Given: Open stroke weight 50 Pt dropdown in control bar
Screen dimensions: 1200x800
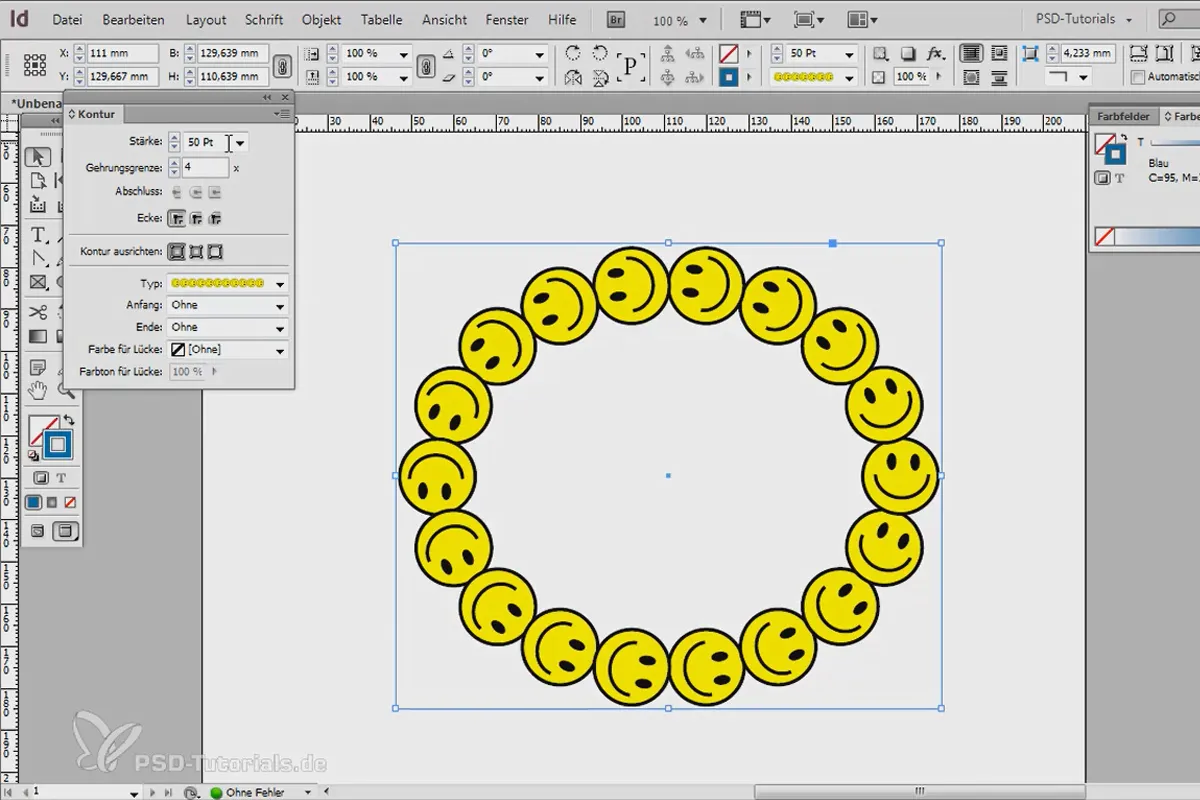Looking at the screenshot, I should click(x=850, y=53).
